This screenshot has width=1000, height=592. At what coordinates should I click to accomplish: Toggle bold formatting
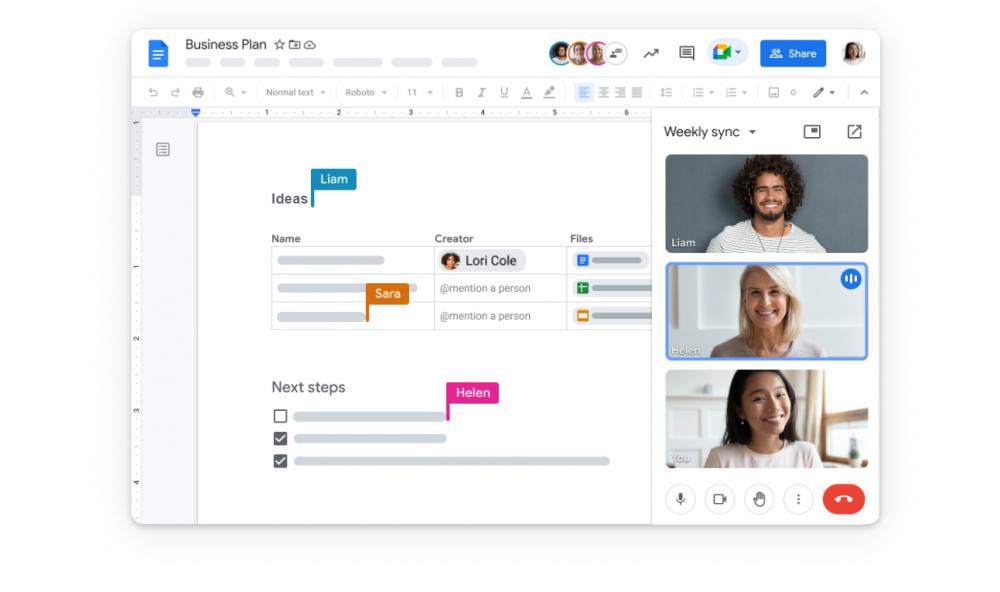459,92
